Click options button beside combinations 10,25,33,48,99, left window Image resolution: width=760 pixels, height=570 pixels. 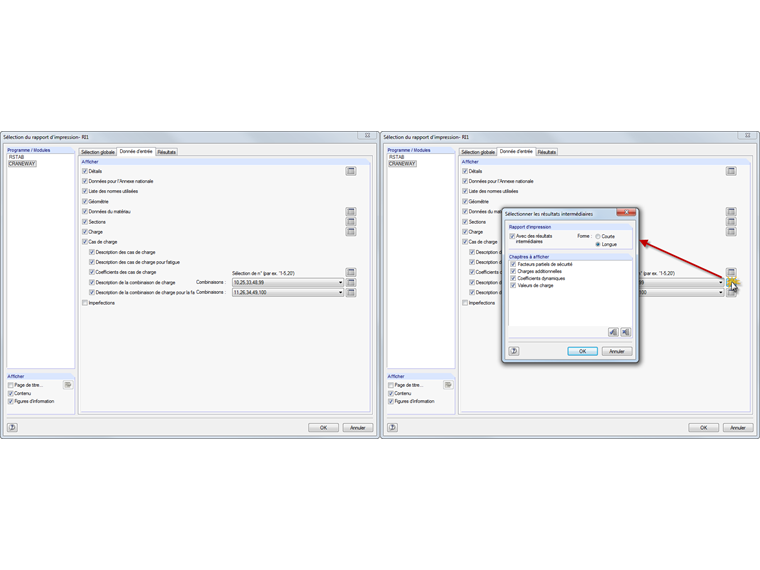(351, 282)
